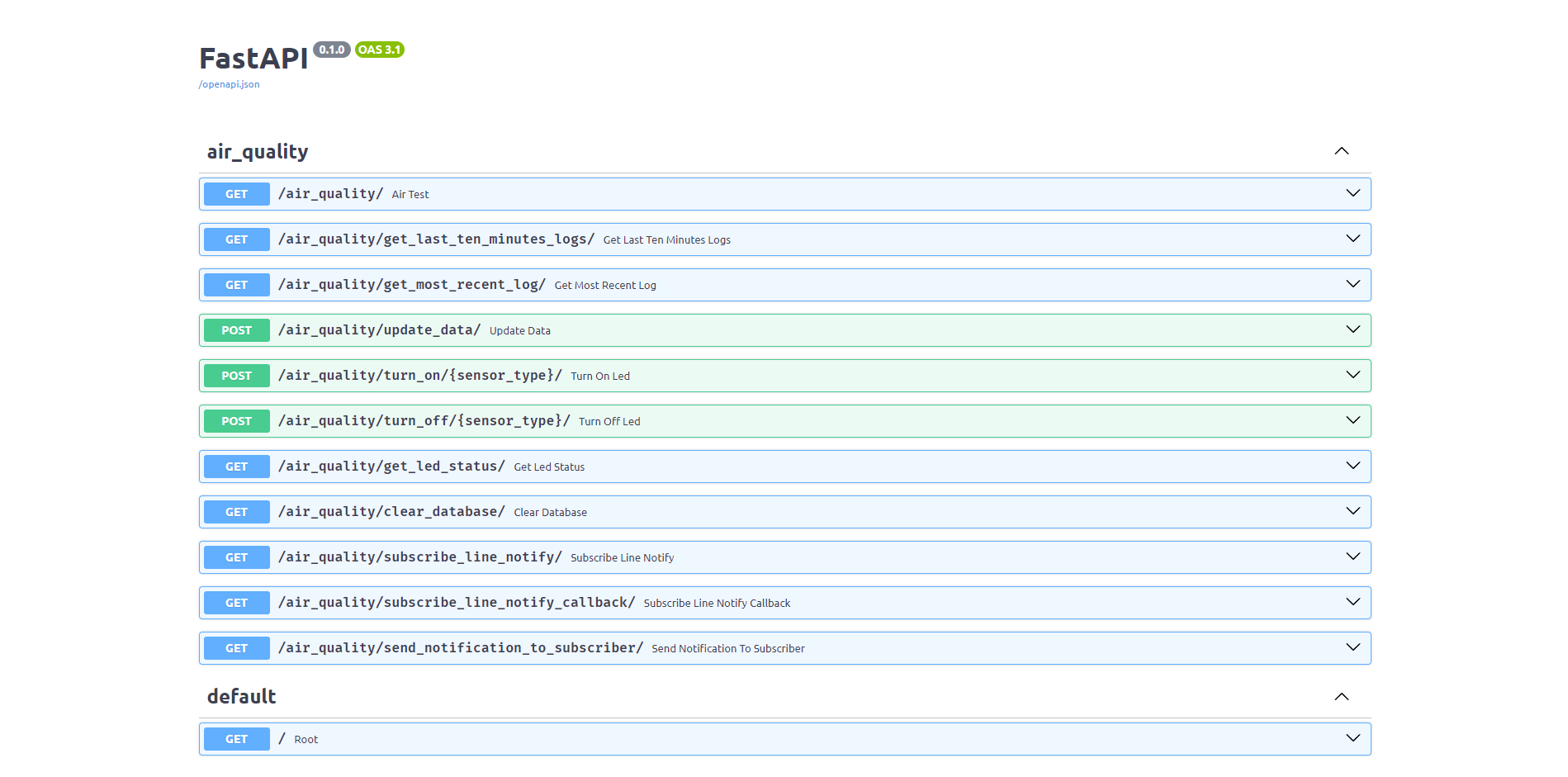Collapse the air_quality section chevron
This screenshot has height=777, width=1568.
(1341, 151)
